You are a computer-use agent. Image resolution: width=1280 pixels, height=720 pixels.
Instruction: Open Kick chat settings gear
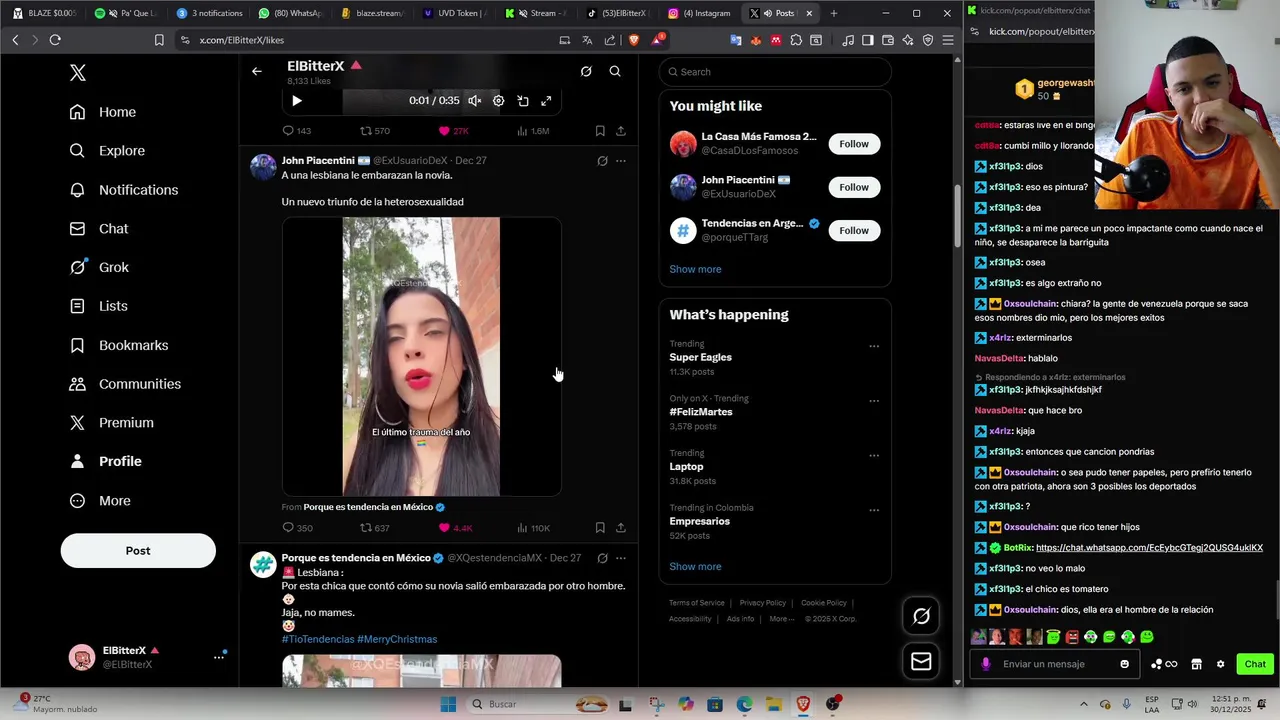pyautogui.click(x=1220, y=664)
